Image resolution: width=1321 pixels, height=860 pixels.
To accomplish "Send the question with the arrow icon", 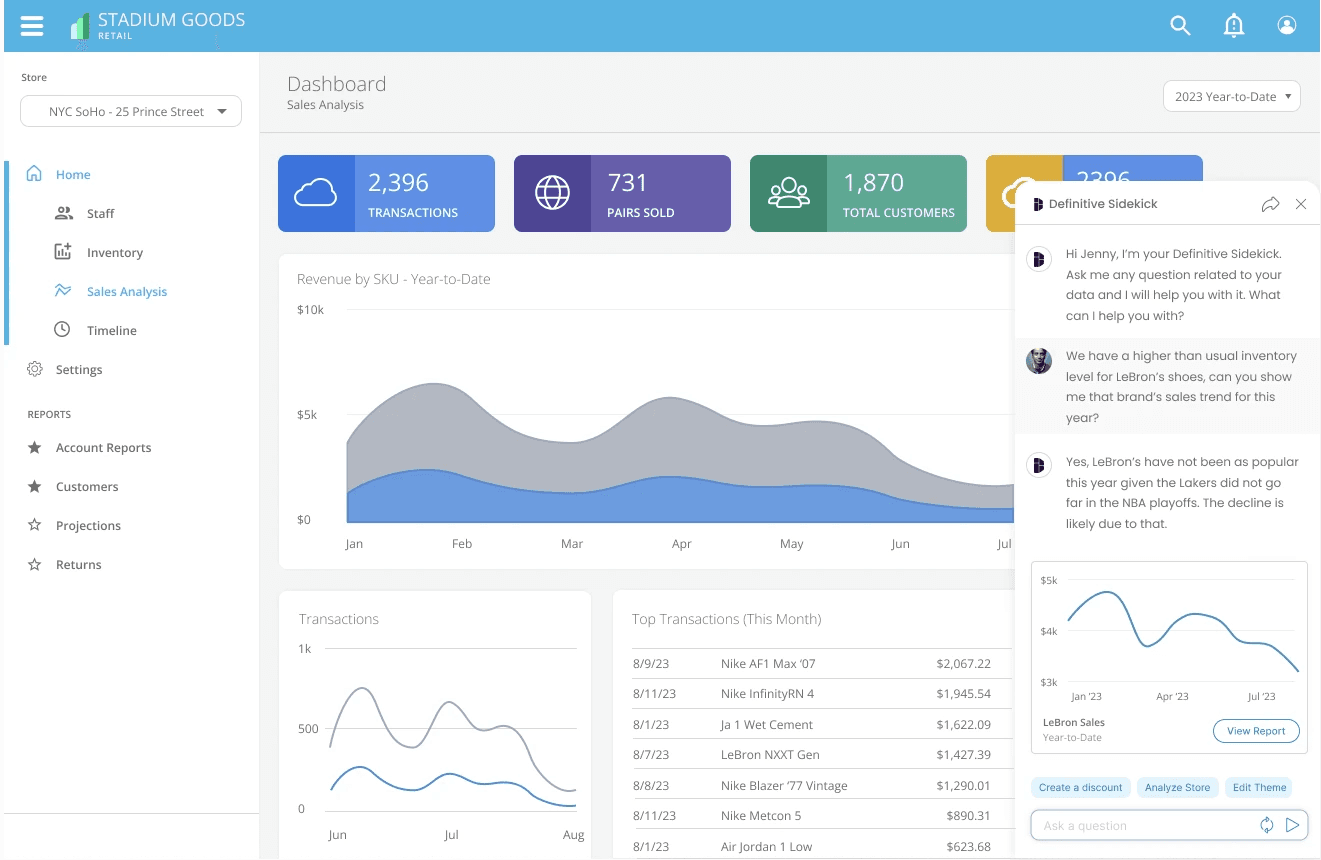I will coord(1292,825).
